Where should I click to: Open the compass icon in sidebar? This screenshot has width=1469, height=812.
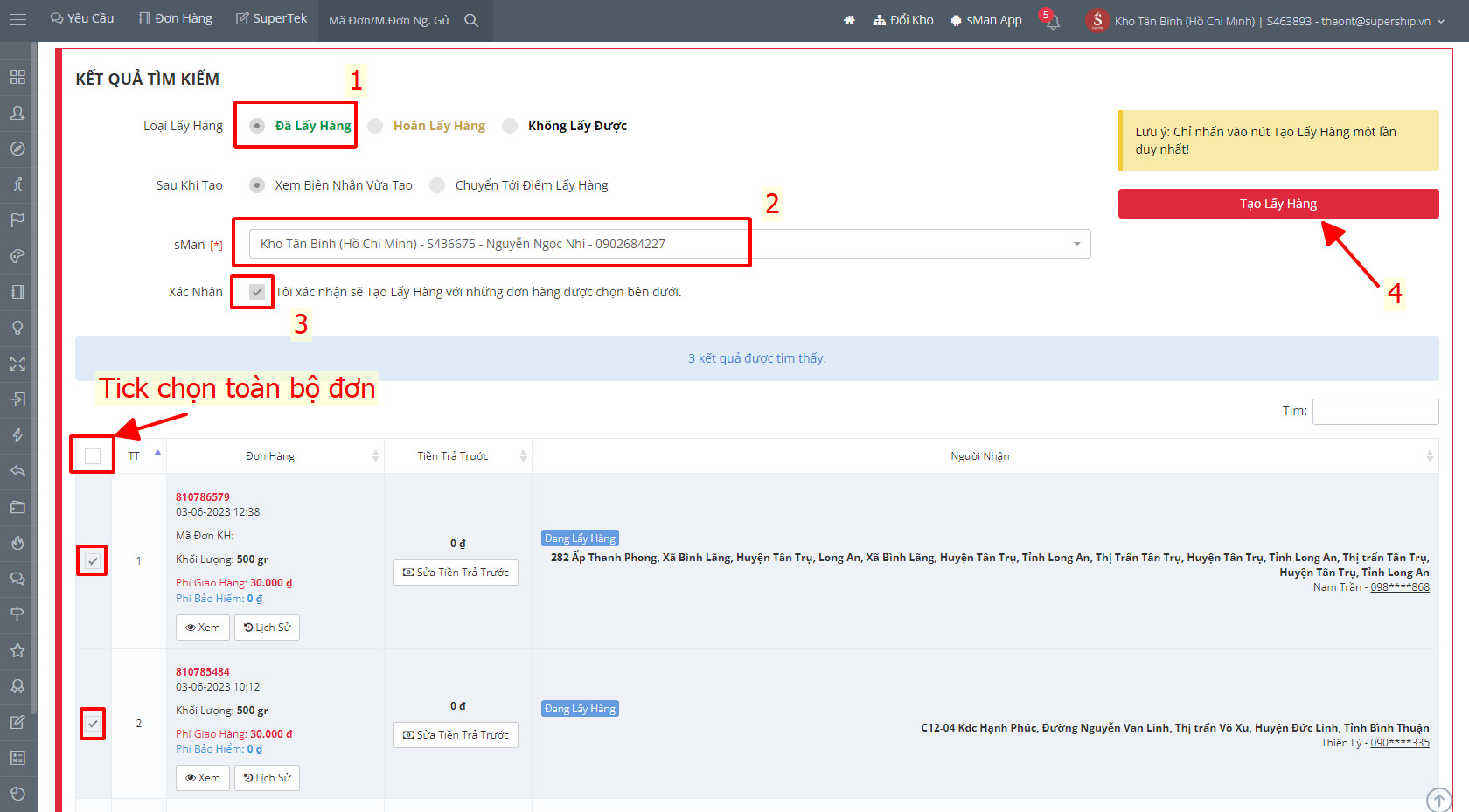tap(17, 149)
